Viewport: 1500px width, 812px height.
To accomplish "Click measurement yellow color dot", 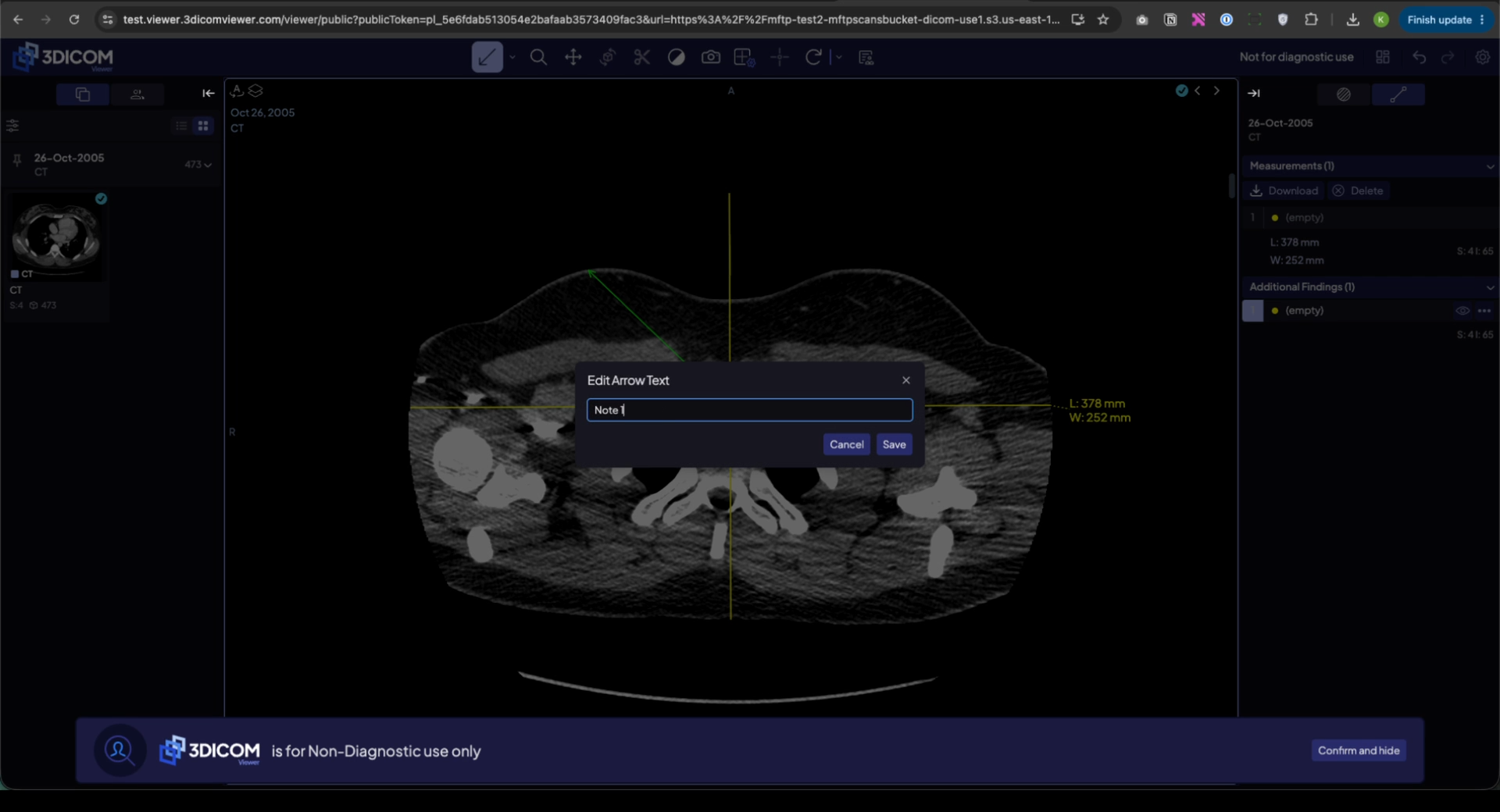I will [x=1275, y=218].
